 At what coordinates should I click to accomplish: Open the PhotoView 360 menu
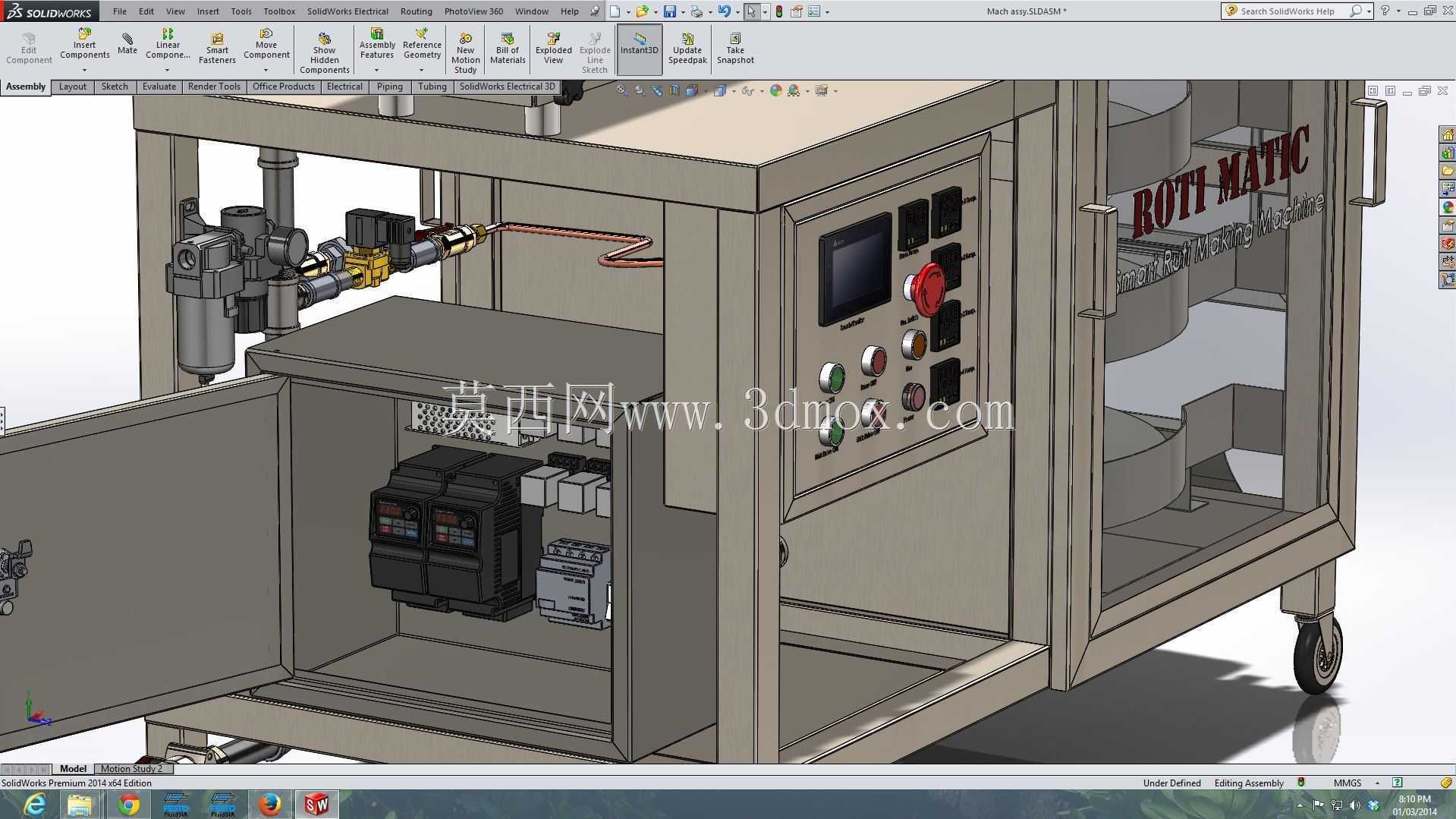point(473,11)
